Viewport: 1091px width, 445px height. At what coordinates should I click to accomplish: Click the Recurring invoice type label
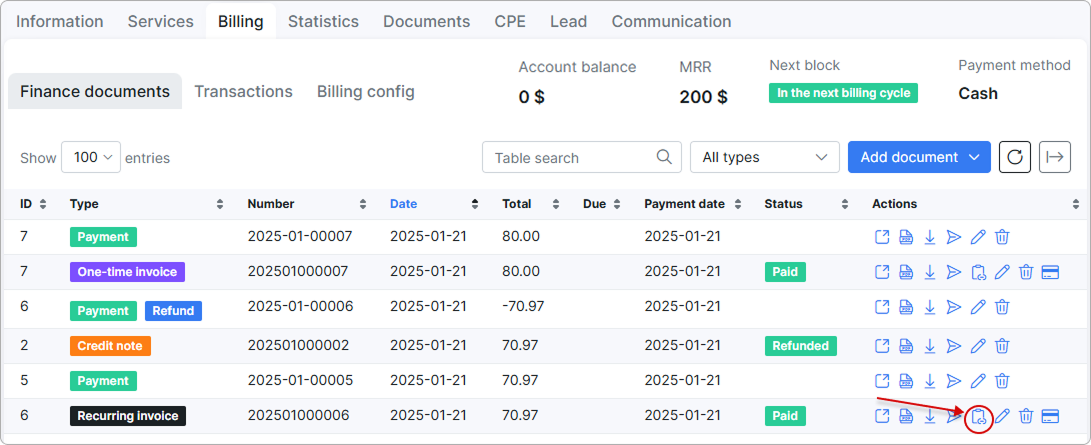[128, 416]
